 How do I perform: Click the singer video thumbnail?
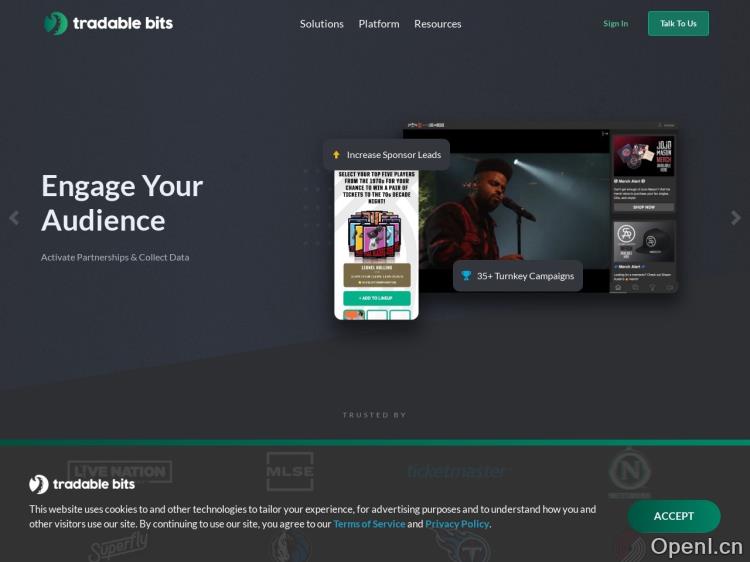coord(510,210)
